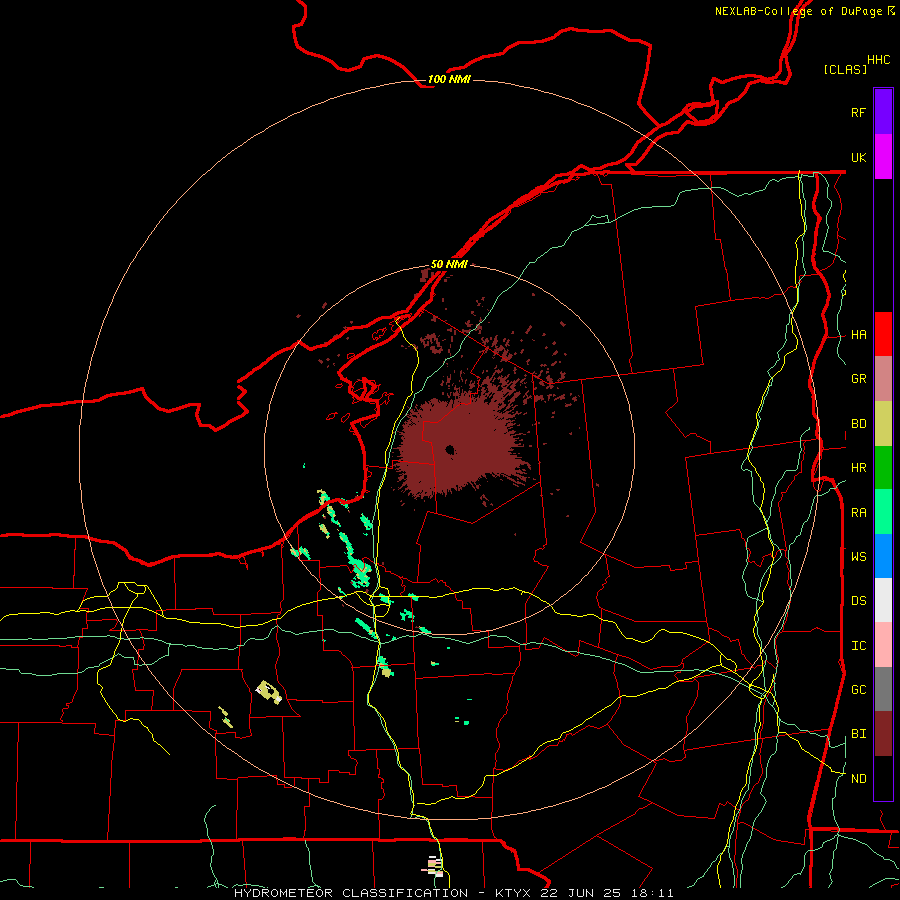Screen dimensions: 900x900
Task: Click the 50 NMI range ring label
Action: [449, 264]
